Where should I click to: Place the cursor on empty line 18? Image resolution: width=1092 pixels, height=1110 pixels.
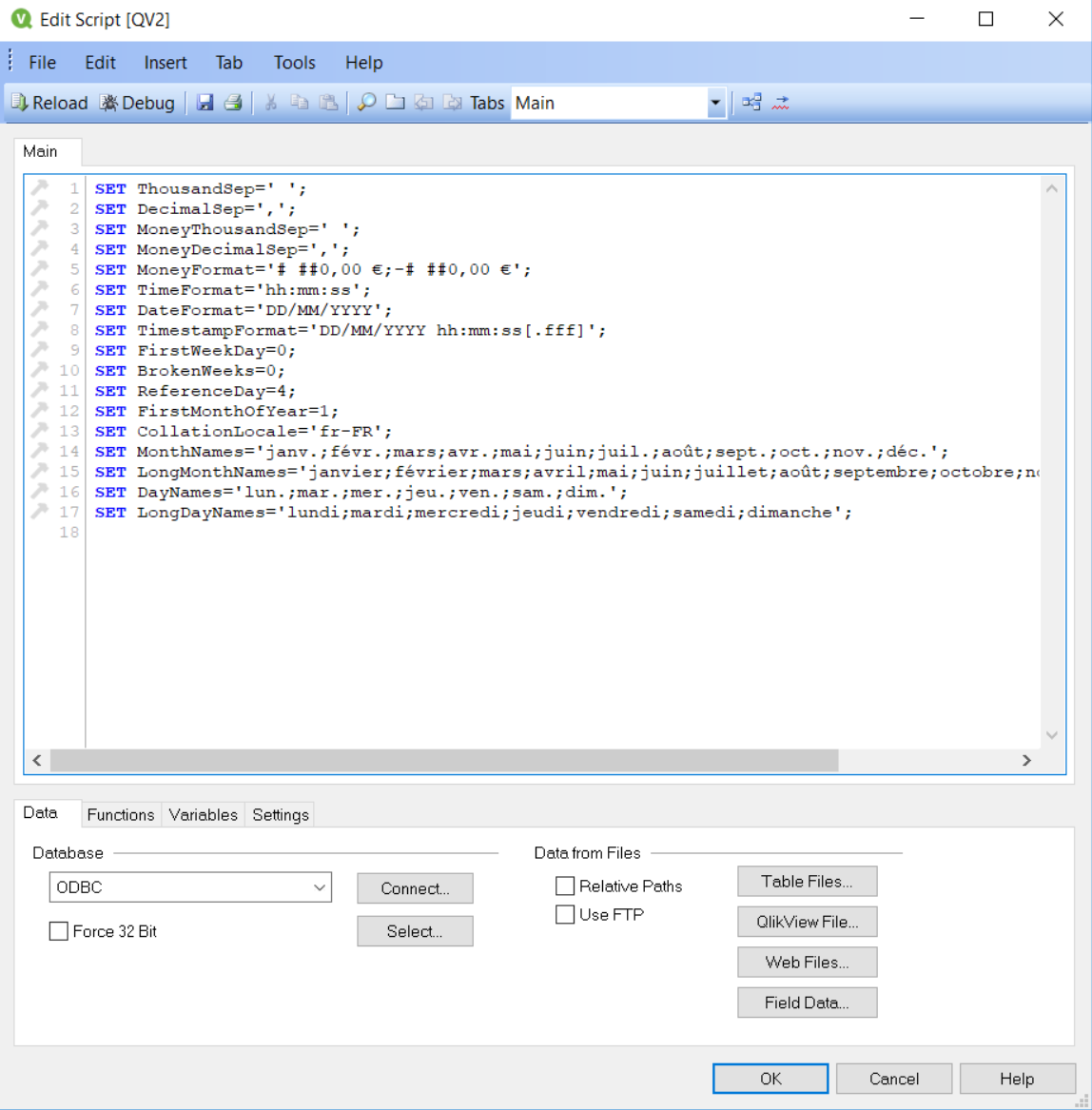(563, 533)
